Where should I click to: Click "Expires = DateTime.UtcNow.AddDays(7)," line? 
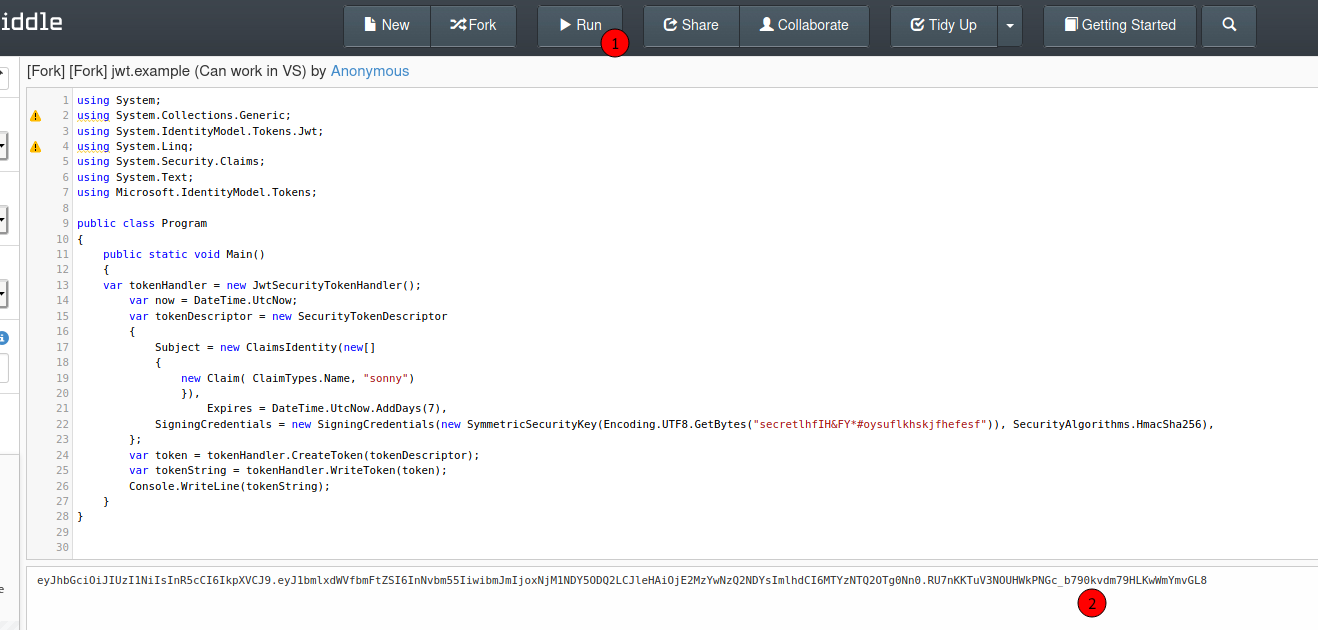[x=327, y=408]
